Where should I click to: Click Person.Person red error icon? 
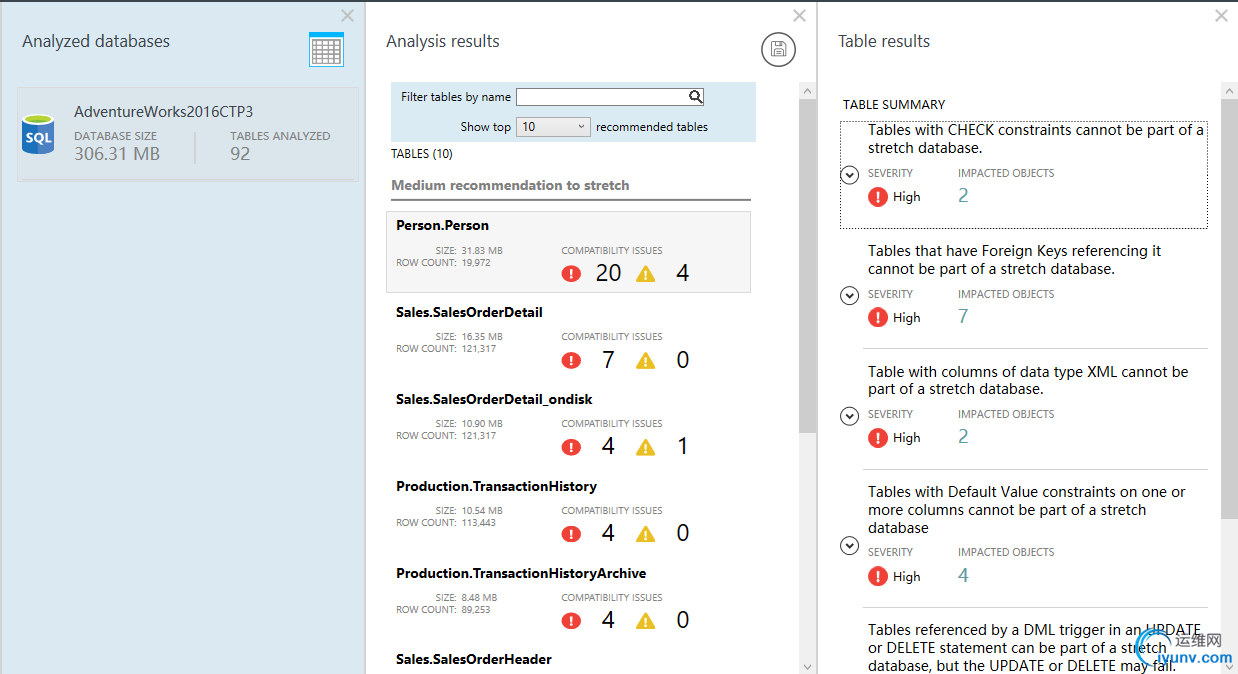click(571, 273)
